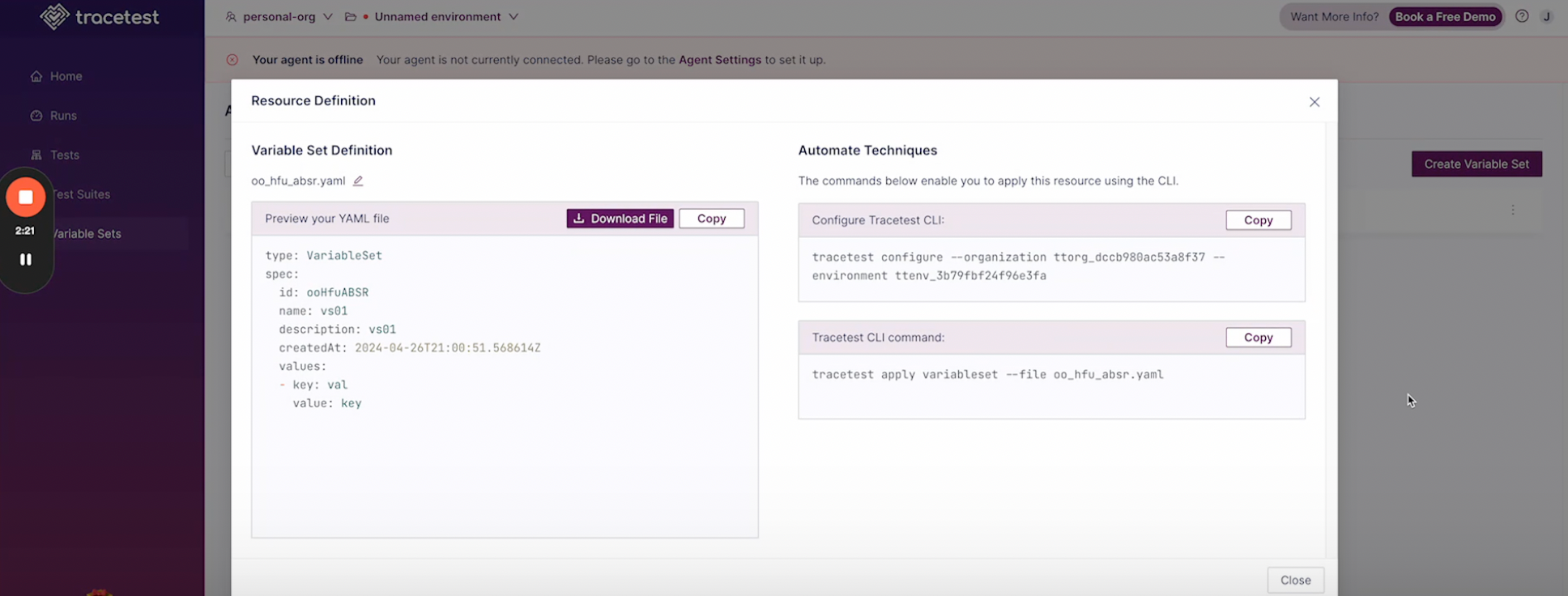Screen dimensions: 1568x596
Task: Click the tracetest apply variableset command text
Action: pos(987,374)
